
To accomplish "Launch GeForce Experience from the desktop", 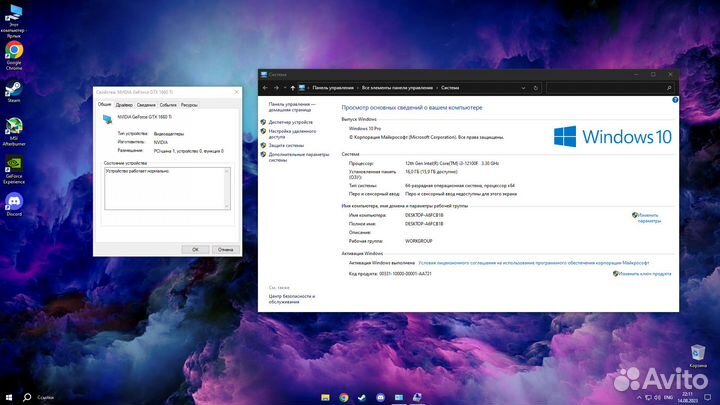I will click(14, 170).
